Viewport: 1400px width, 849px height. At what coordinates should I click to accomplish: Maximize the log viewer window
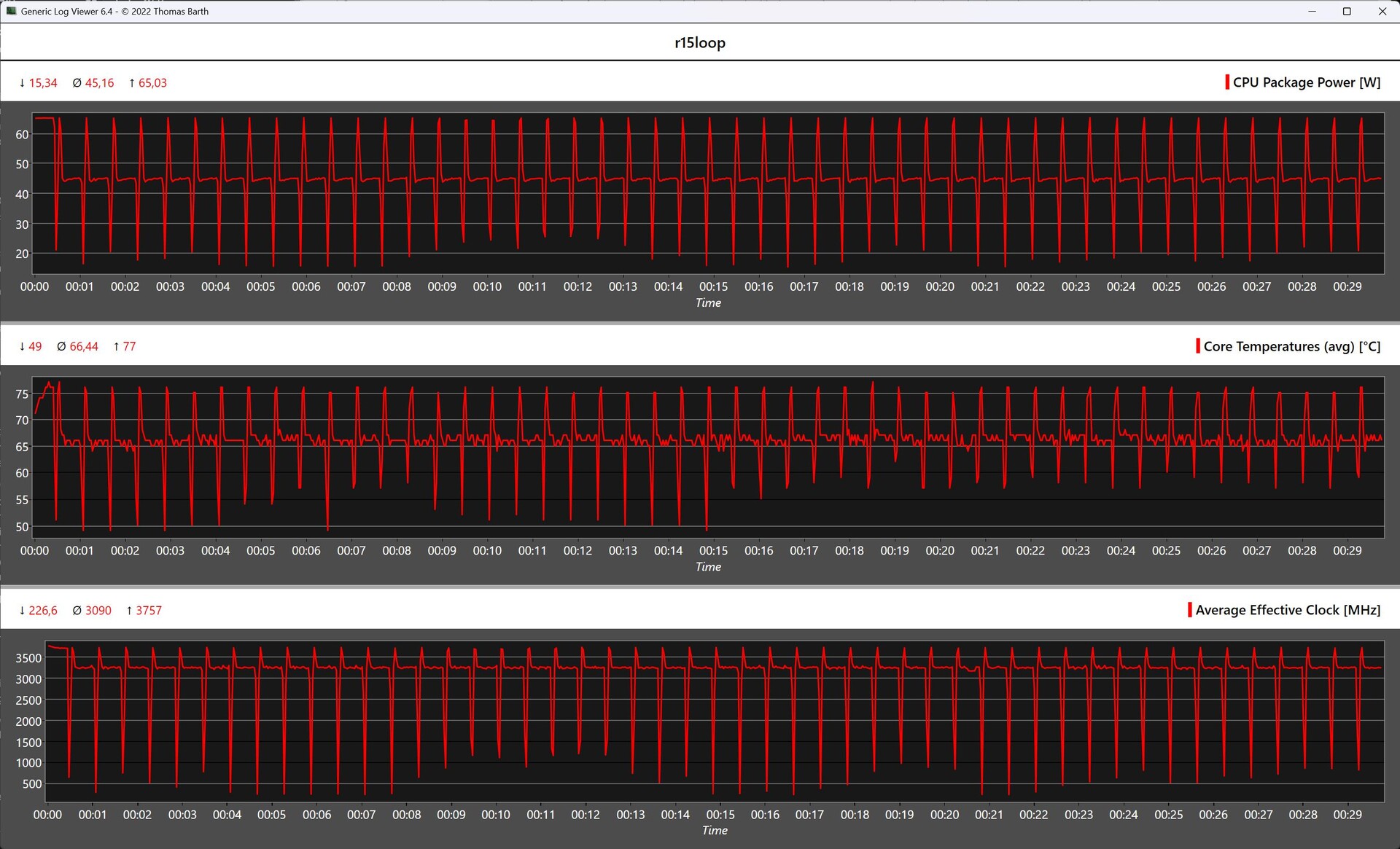click(1347, 11)
